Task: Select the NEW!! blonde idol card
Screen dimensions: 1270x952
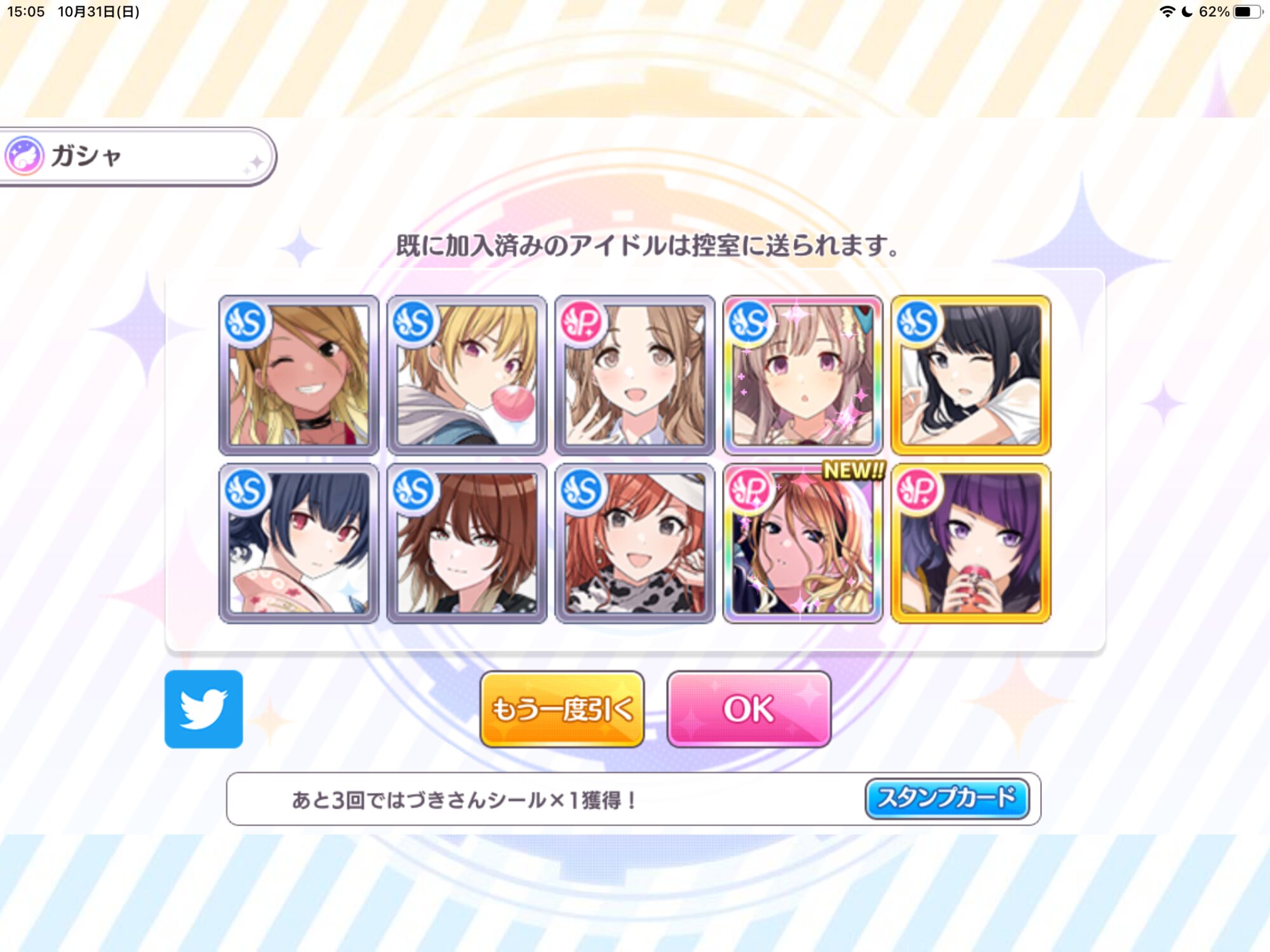Action: coord(803,543)
